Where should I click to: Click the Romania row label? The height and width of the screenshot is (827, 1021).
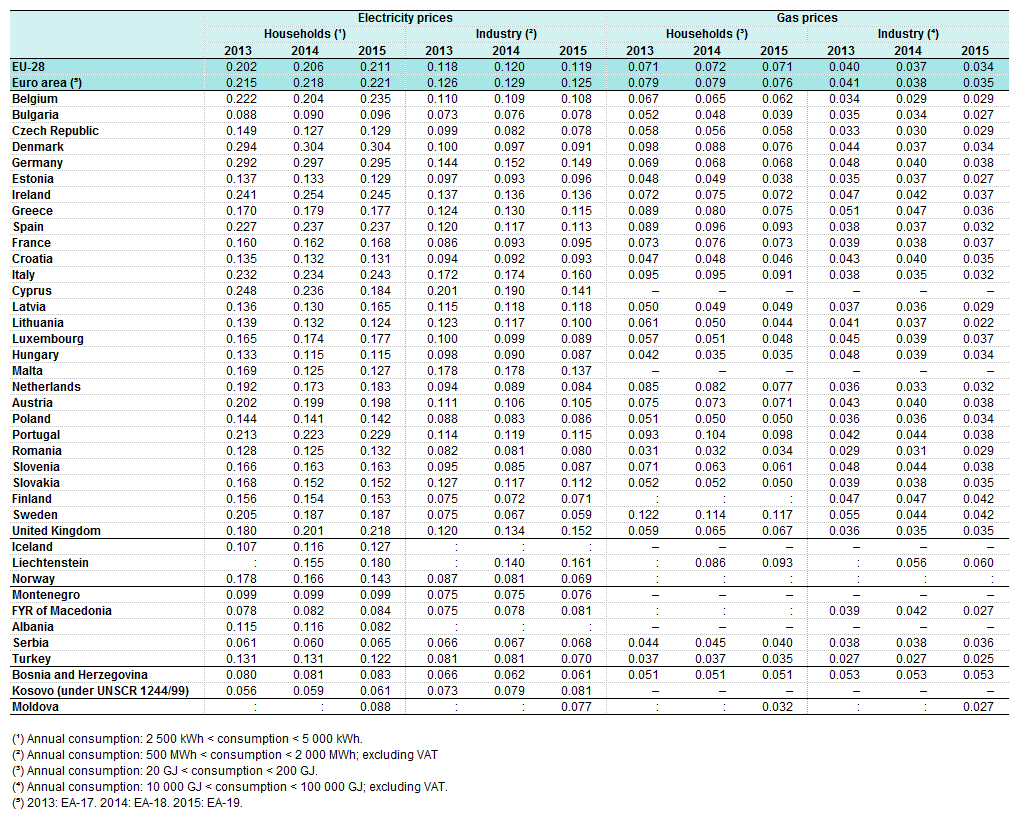[37, 451]
